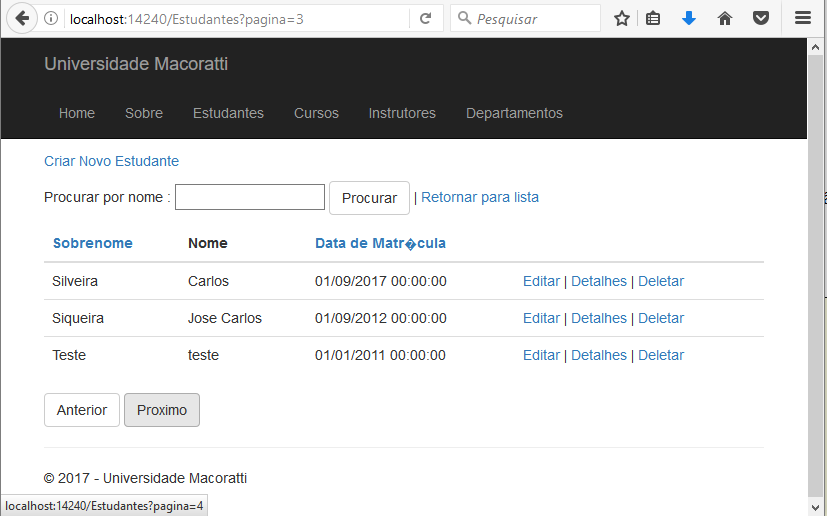
Task: Delete the Teste student row
Action: pyautogui.click(x=661, y=355)
